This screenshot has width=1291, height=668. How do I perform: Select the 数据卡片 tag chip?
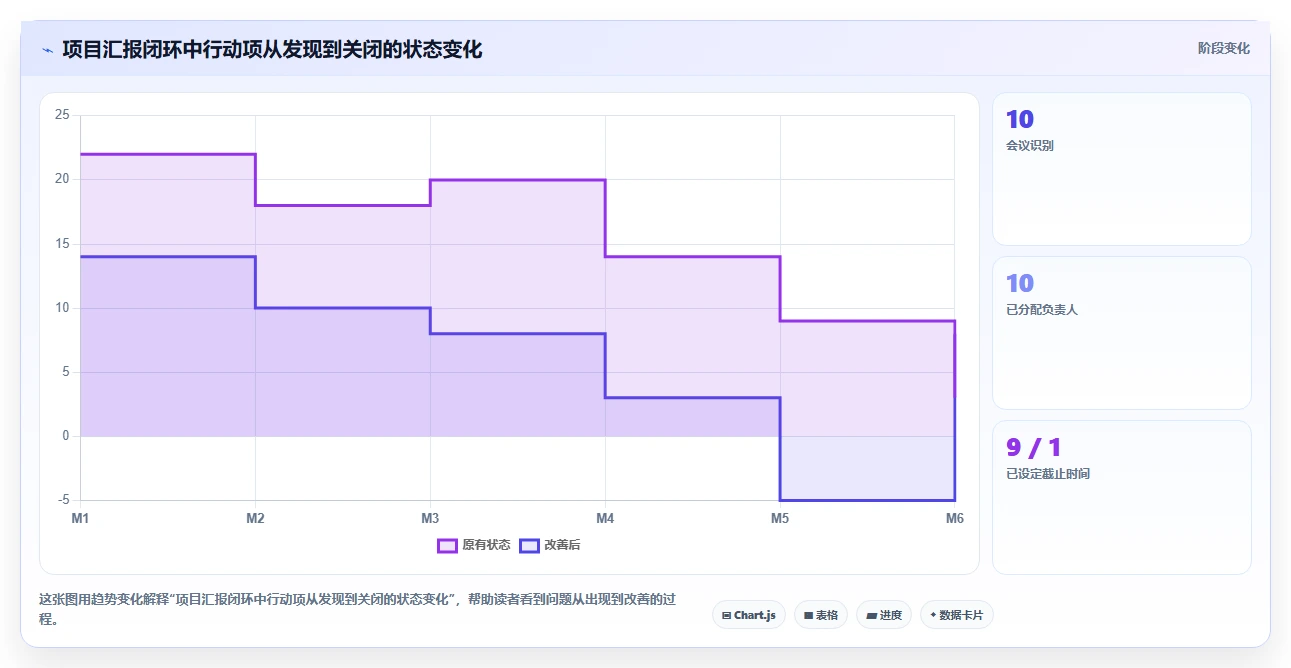tap(957, 615)
